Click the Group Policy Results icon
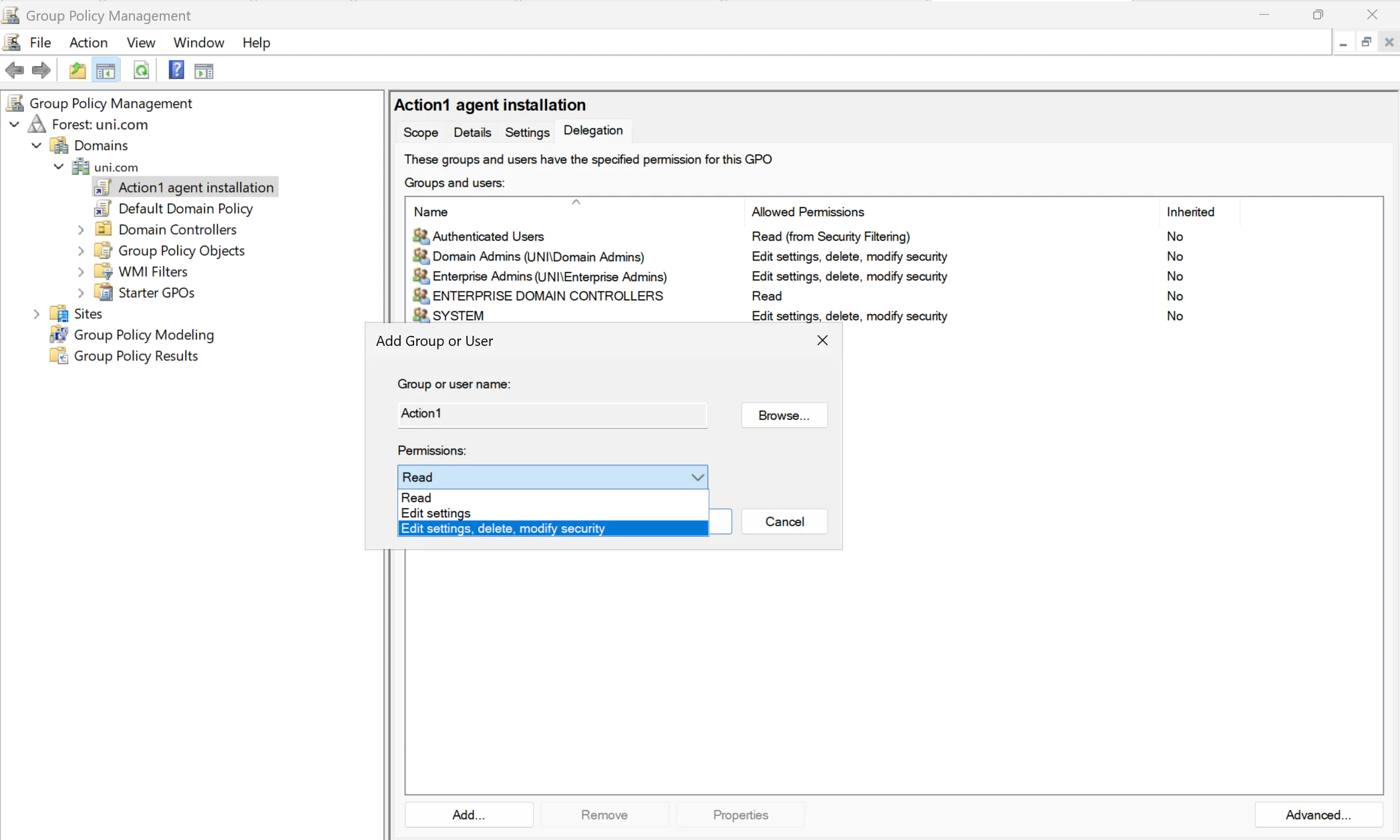The width and height of the screenshot is (1400, 840). click(59, 356)
